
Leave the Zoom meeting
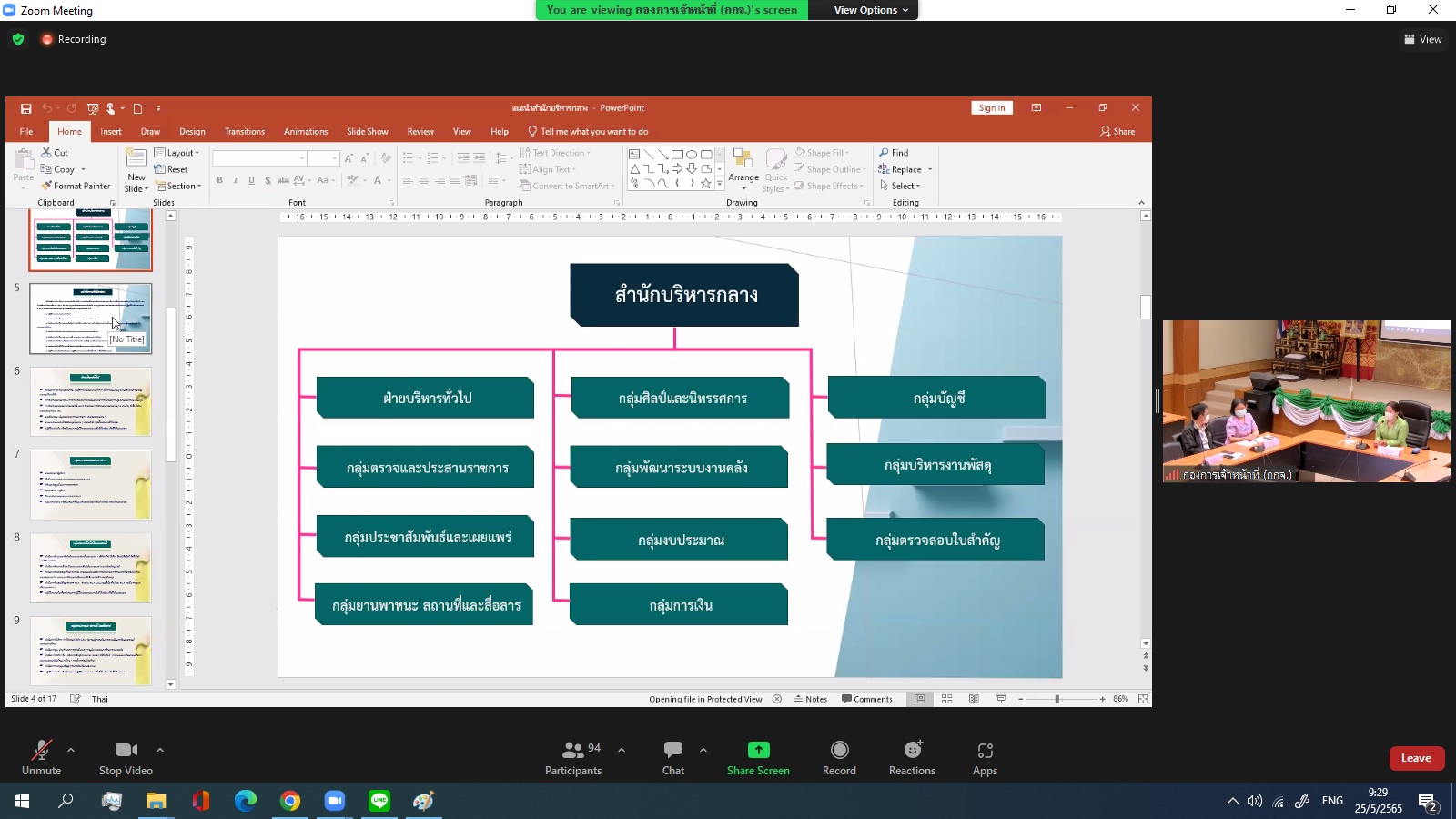[x=1416, y=758]
